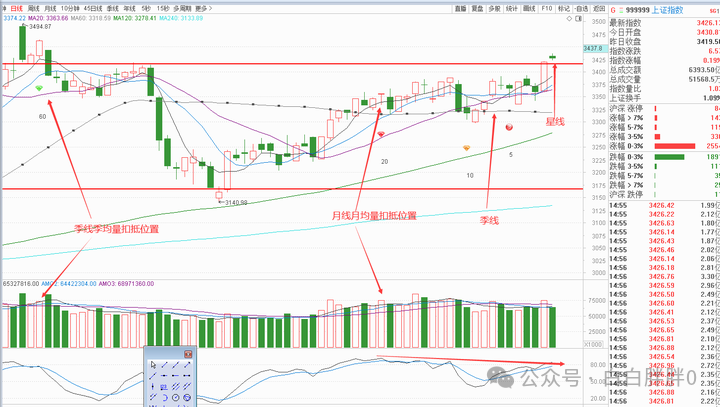Switch to 年线 yearly tab
This screenshot has width=720, height=407.
(130, 9)
